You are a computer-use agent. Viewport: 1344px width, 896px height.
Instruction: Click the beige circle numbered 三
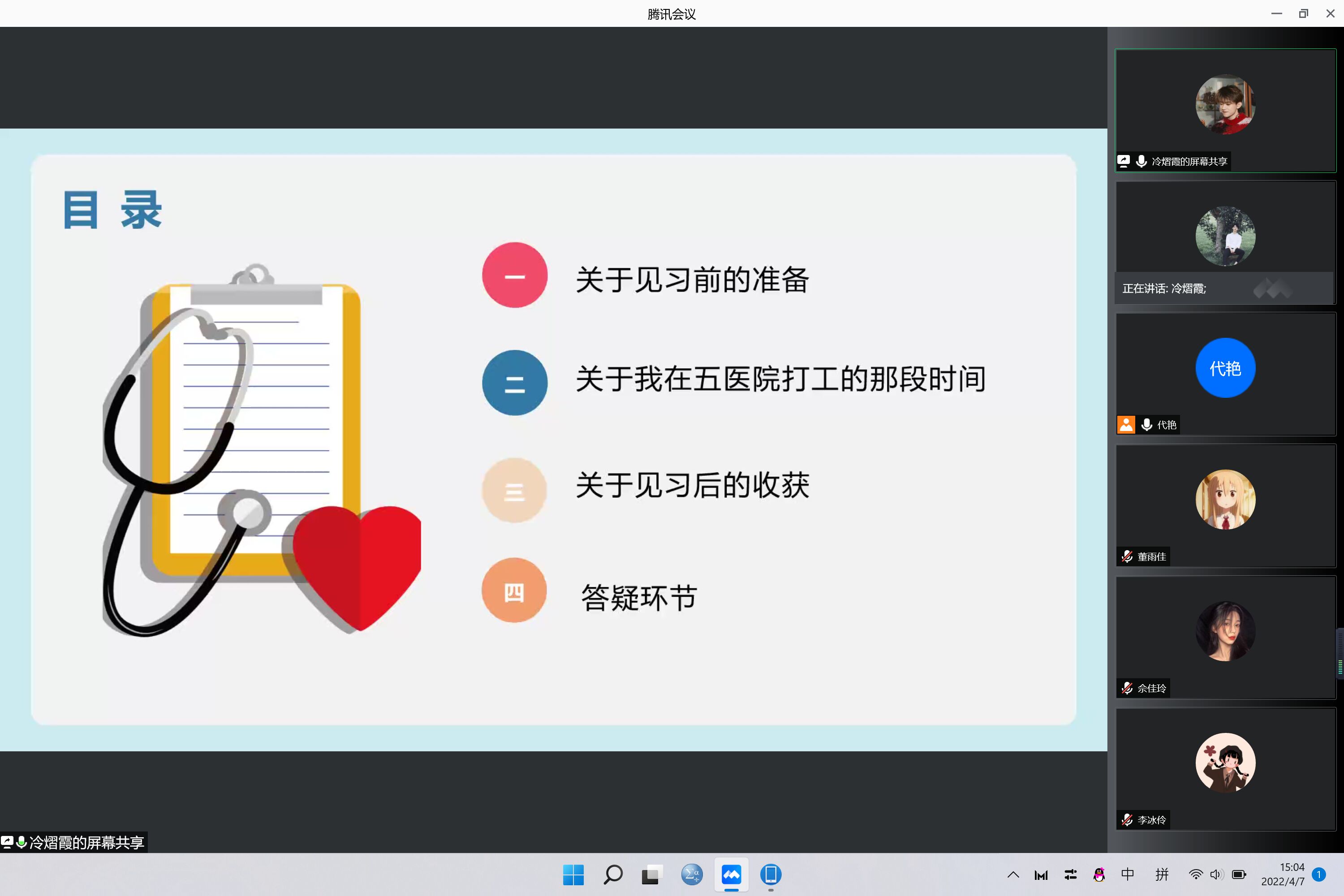pyautogui.click(x=514, y=490)
